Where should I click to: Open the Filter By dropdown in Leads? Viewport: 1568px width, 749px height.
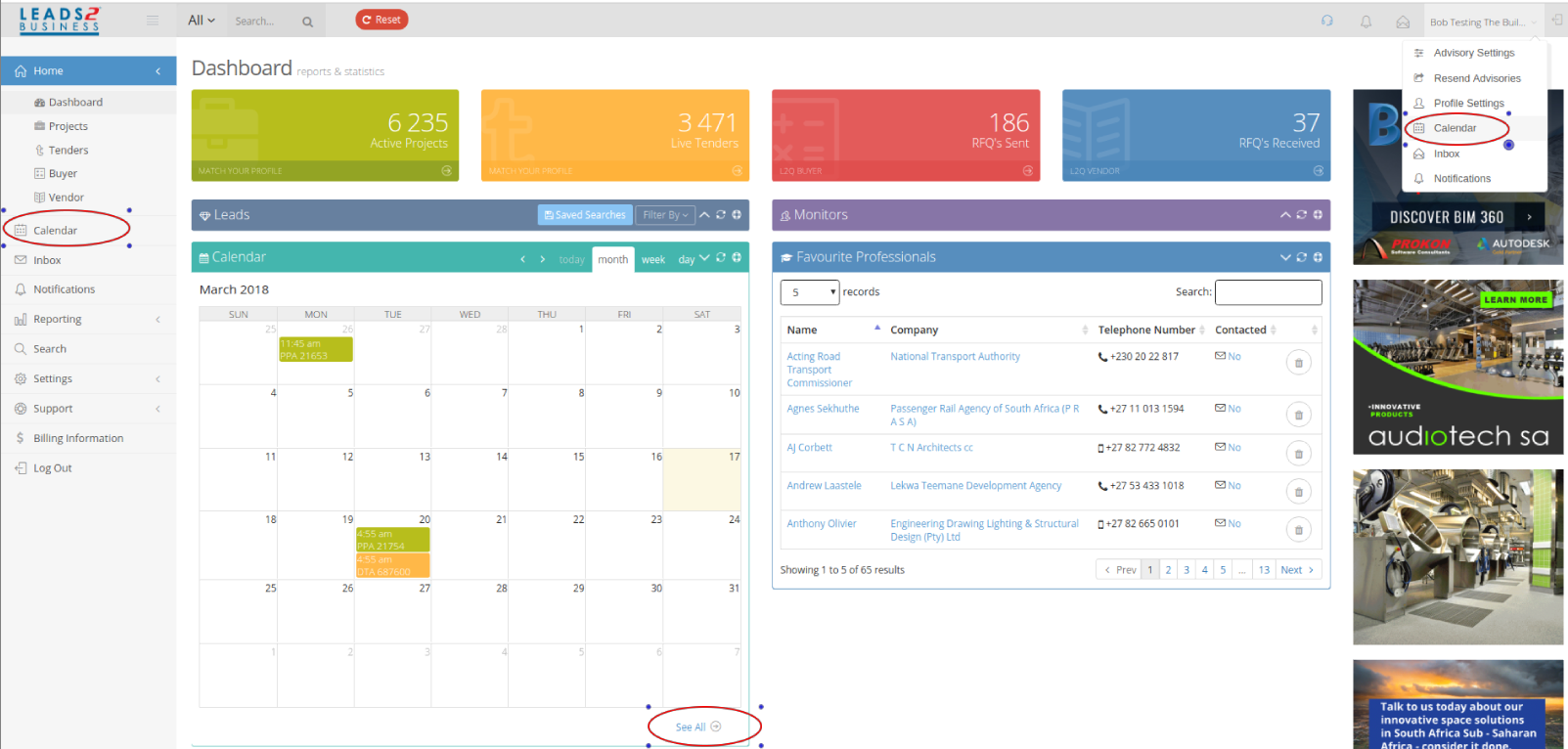pos(665,215)
